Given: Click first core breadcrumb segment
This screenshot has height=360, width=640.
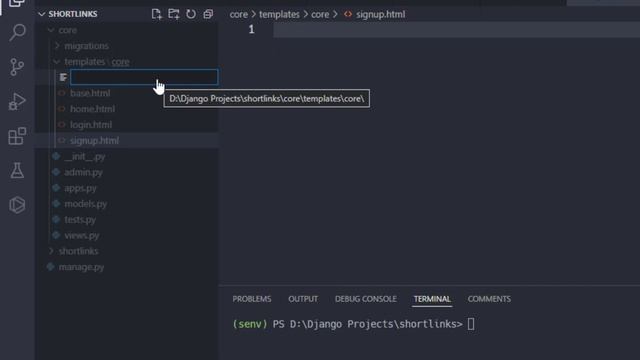Looking at the screenshot, I should [x=239, y=15].
